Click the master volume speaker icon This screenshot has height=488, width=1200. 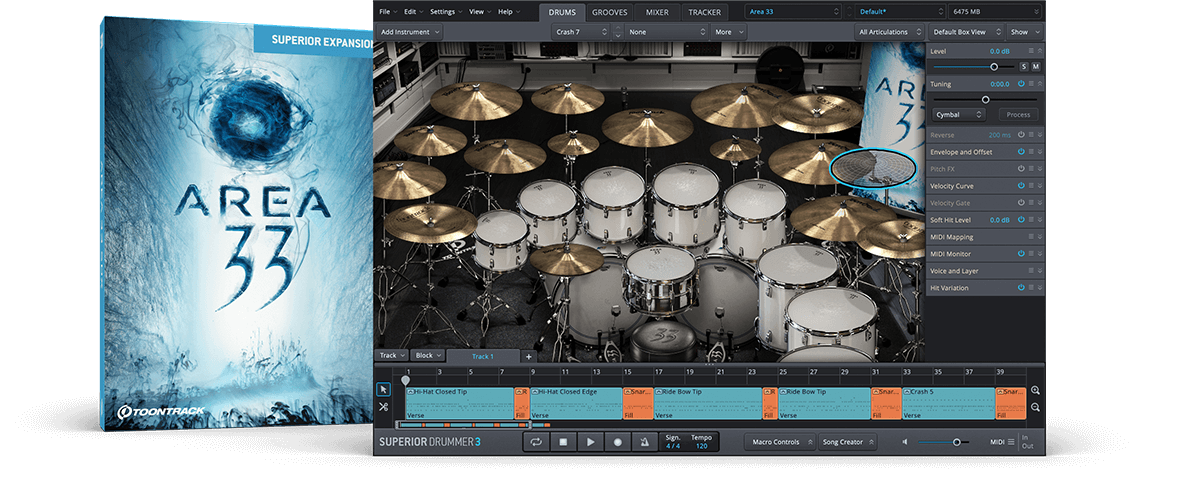point(905,442)
